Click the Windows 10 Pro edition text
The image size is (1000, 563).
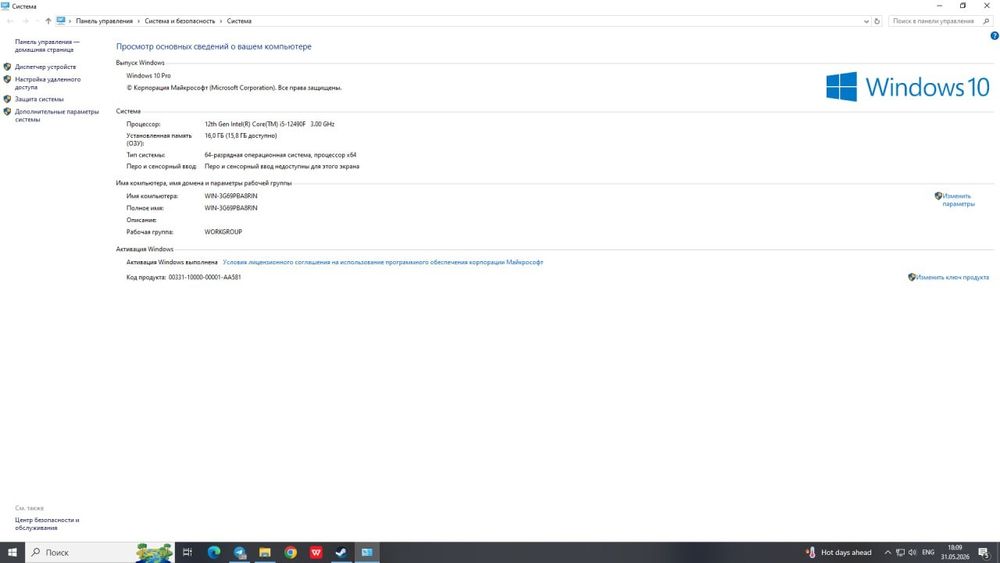149,76
